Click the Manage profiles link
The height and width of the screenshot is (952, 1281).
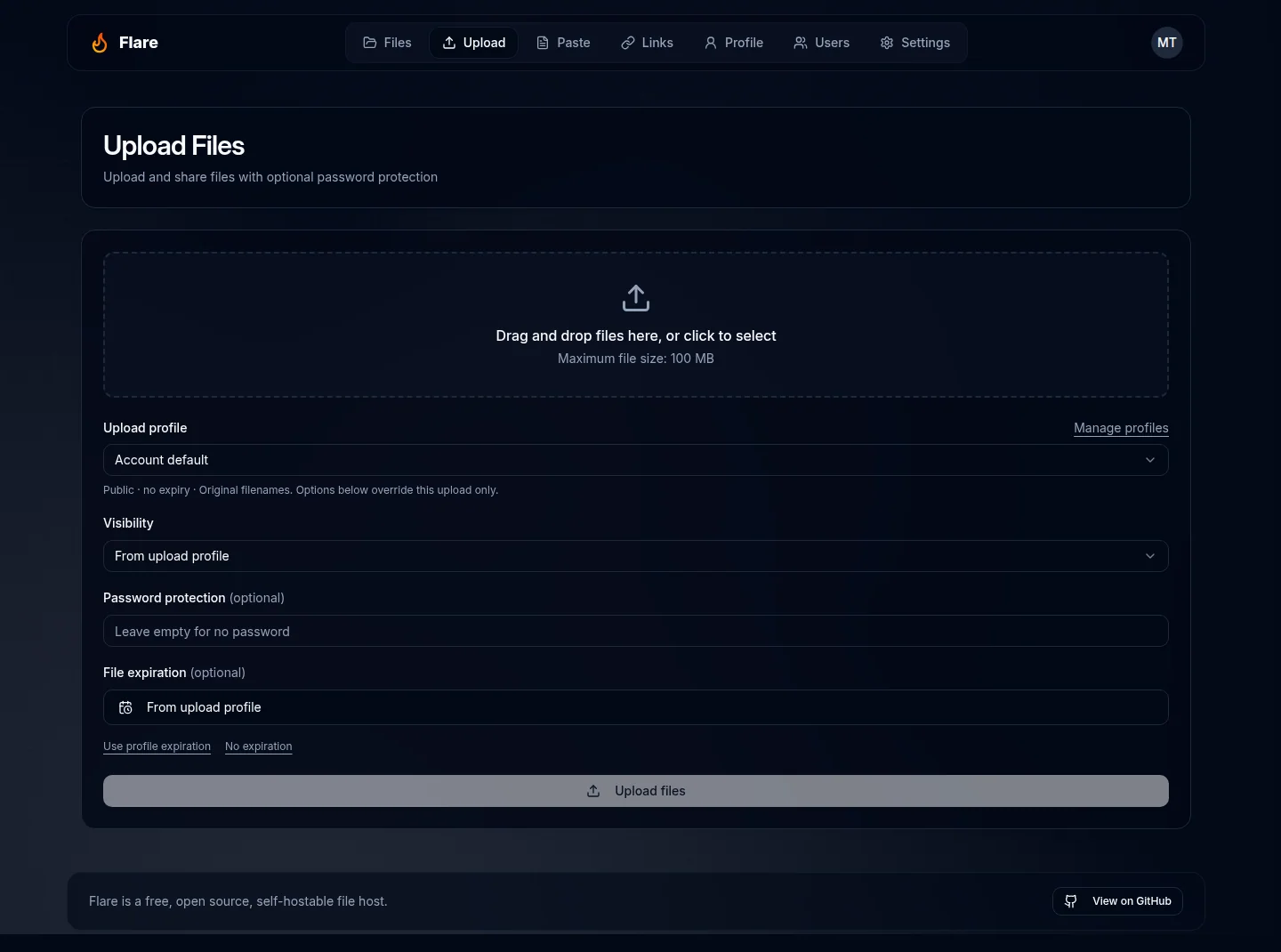point(1121,428)
